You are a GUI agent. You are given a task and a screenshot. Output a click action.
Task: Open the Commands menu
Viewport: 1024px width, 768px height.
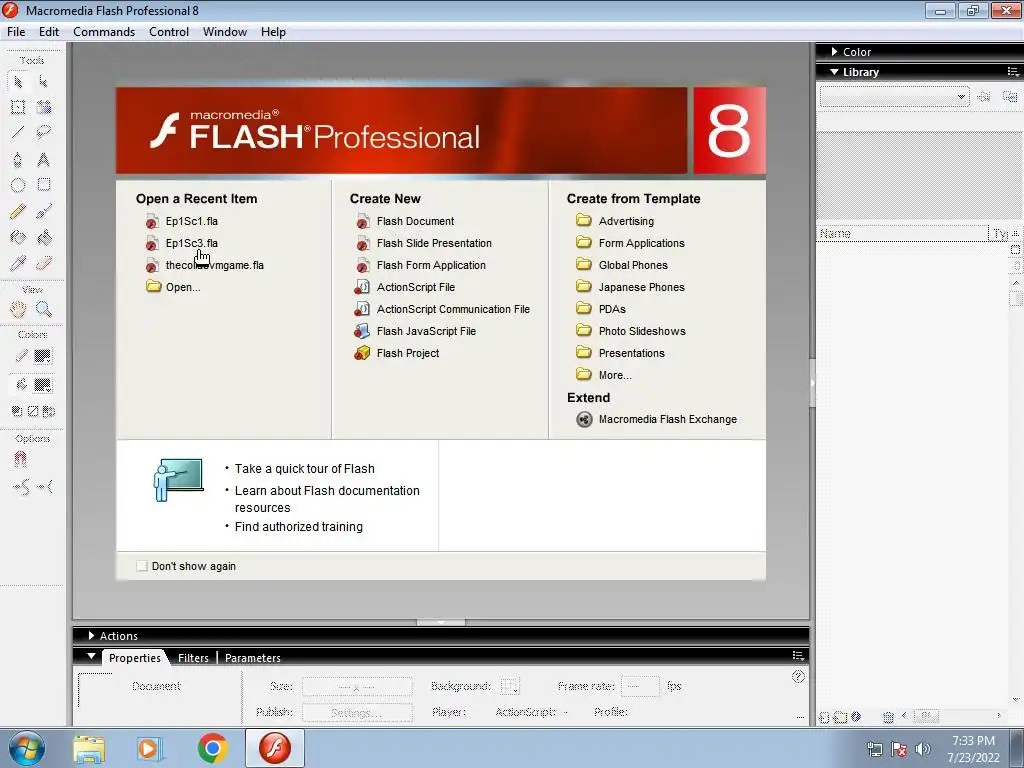click(x=104, y=32)
